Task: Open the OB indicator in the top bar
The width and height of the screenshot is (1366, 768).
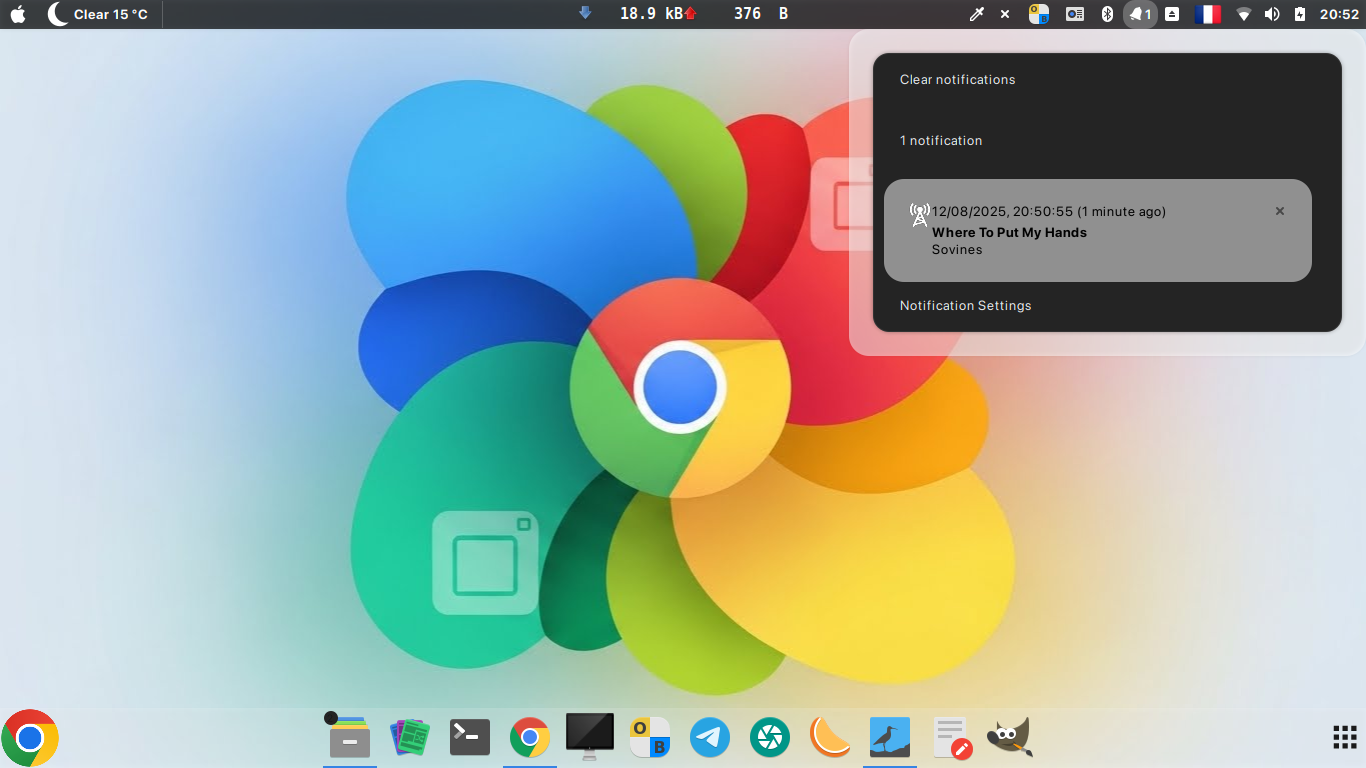Action: [x=1039, y=14]
